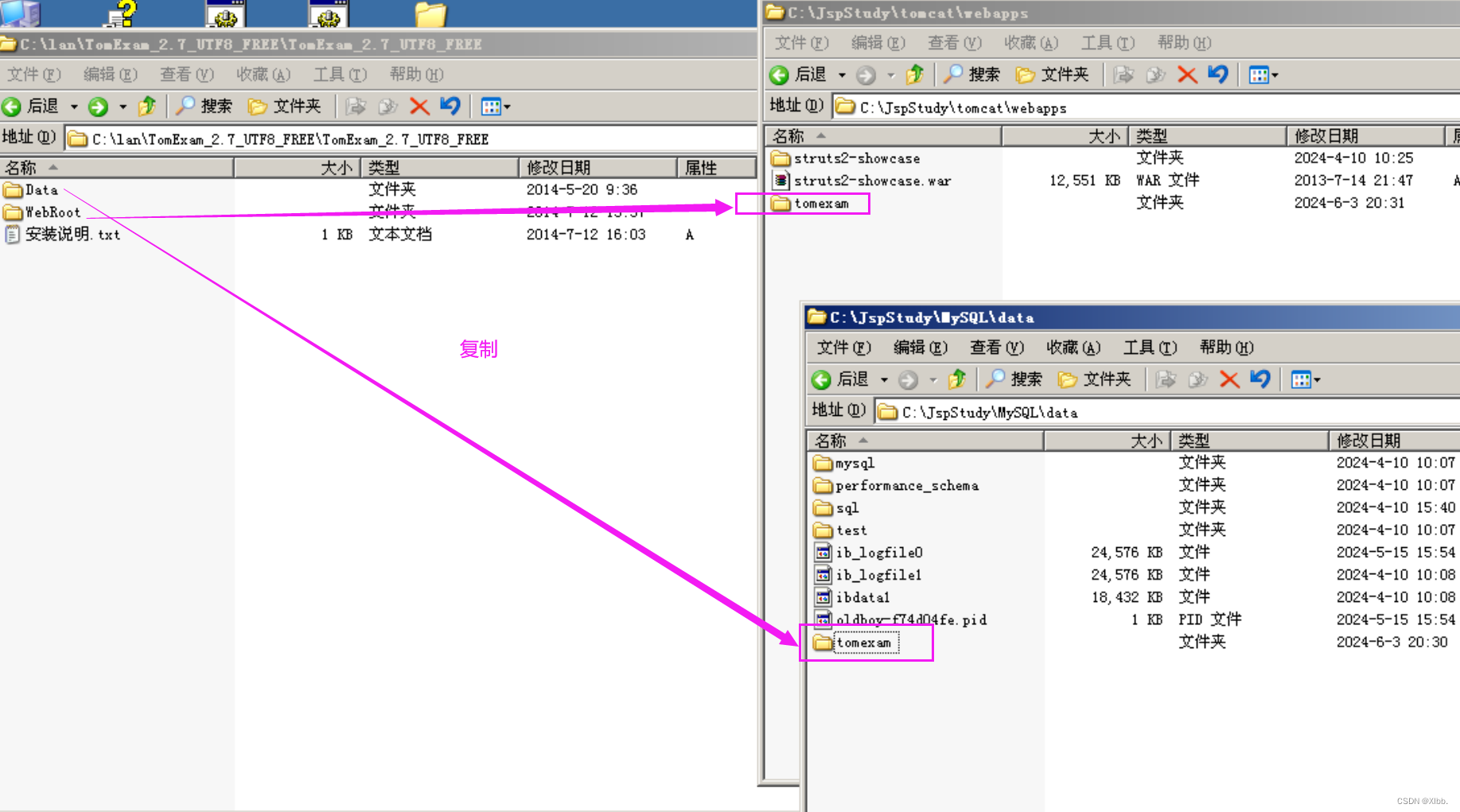The width and height of the screenshot is (1460, 812).
Task: Select ibdata1 file
Action: coord(852,596)
